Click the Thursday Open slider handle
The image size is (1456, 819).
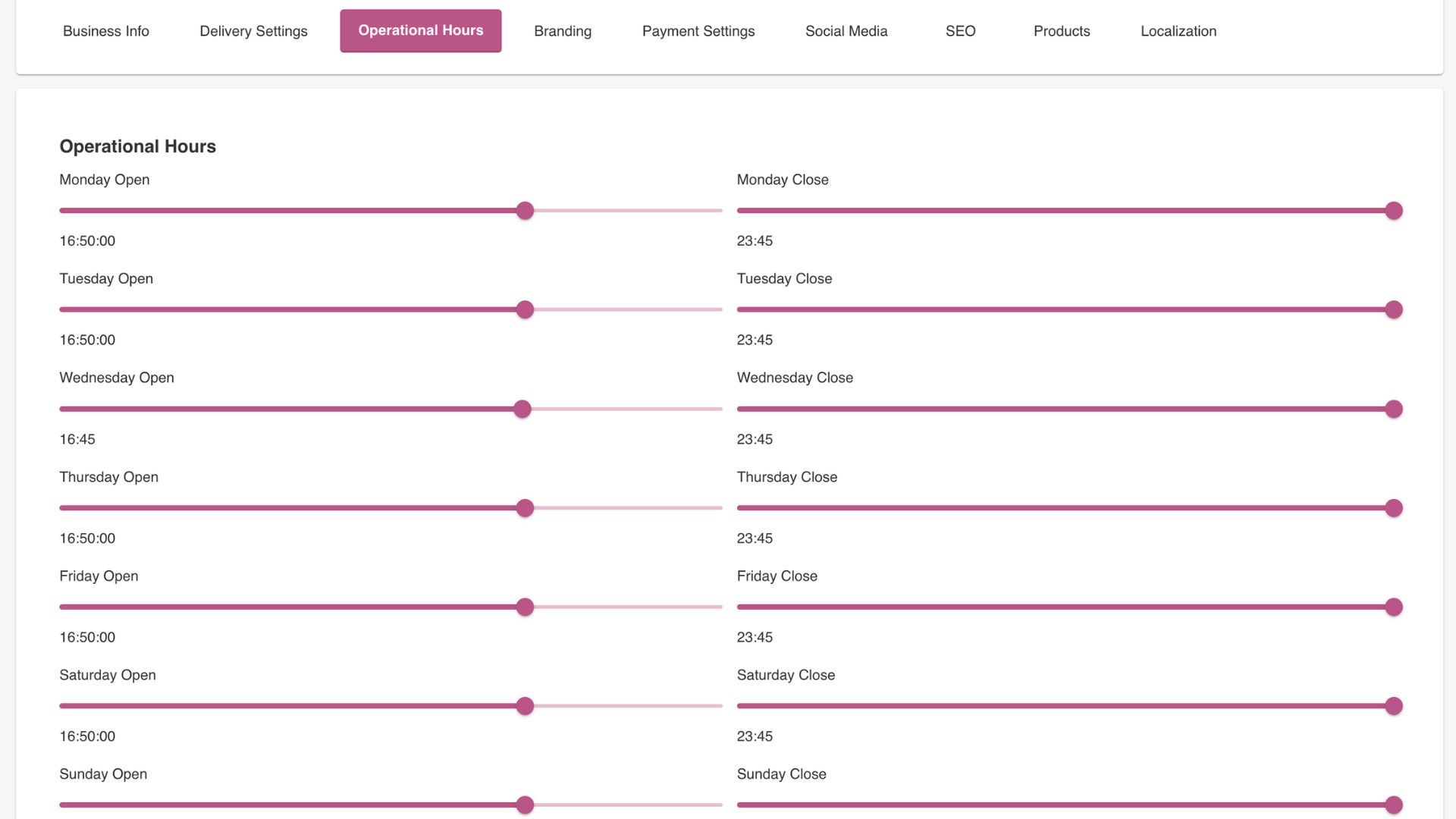(525, 508)
